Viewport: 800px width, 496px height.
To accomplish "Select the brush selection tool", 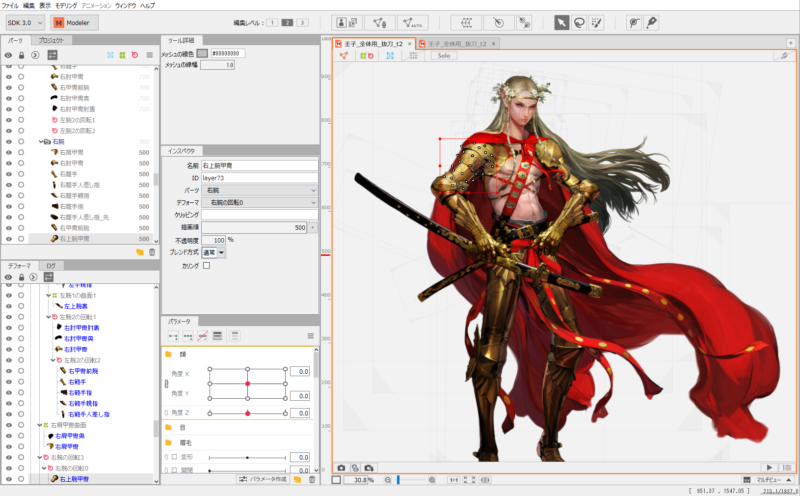I will click(596, 22).
